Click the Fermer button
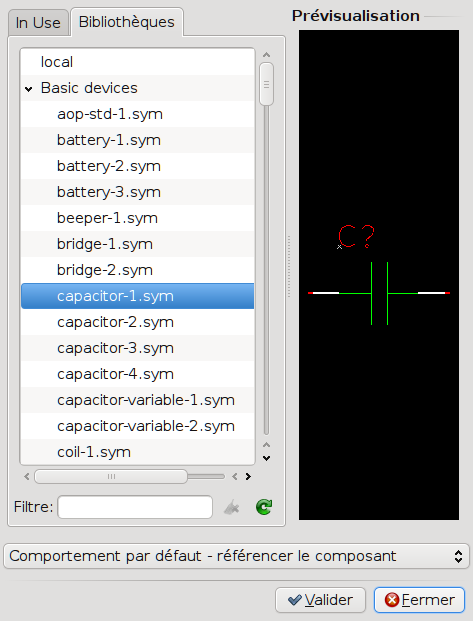Viewport: 473px width, 621px height. point(419,600)
